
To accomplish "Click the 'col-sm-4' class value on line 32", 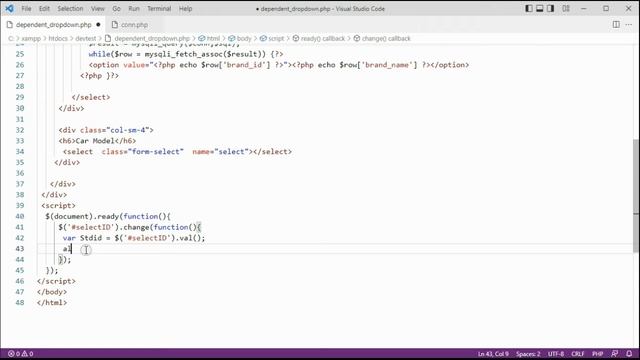I will [128, 130].
